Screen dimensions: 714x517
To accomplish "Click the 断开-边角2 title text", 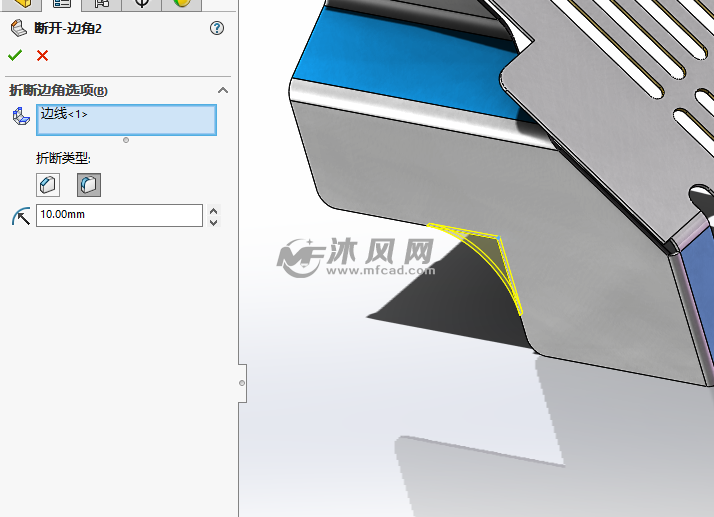I will [x=68, y=28].
